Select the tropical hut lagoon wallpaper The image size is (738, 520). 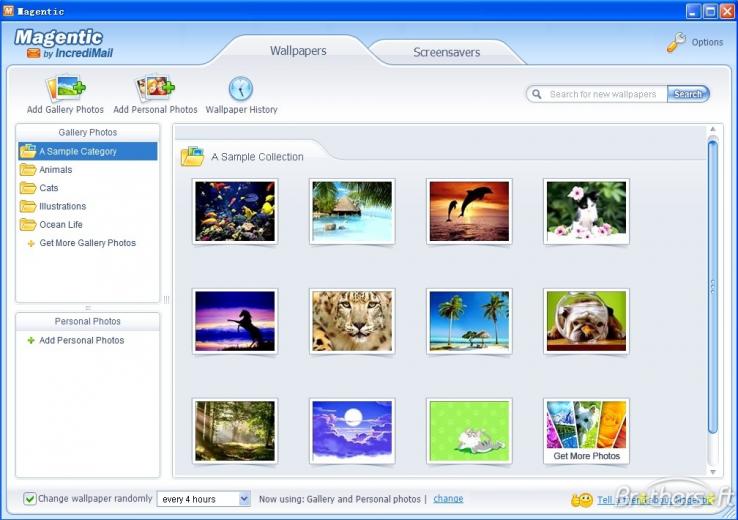click(x=352, y=211)
